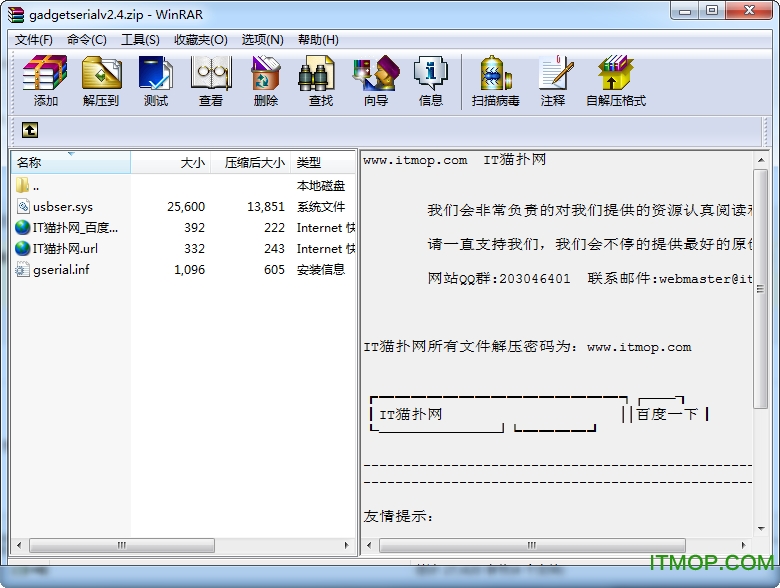The image size is (780, 588).
Task: Click the size value 1,096
Action: pos(190,270)
